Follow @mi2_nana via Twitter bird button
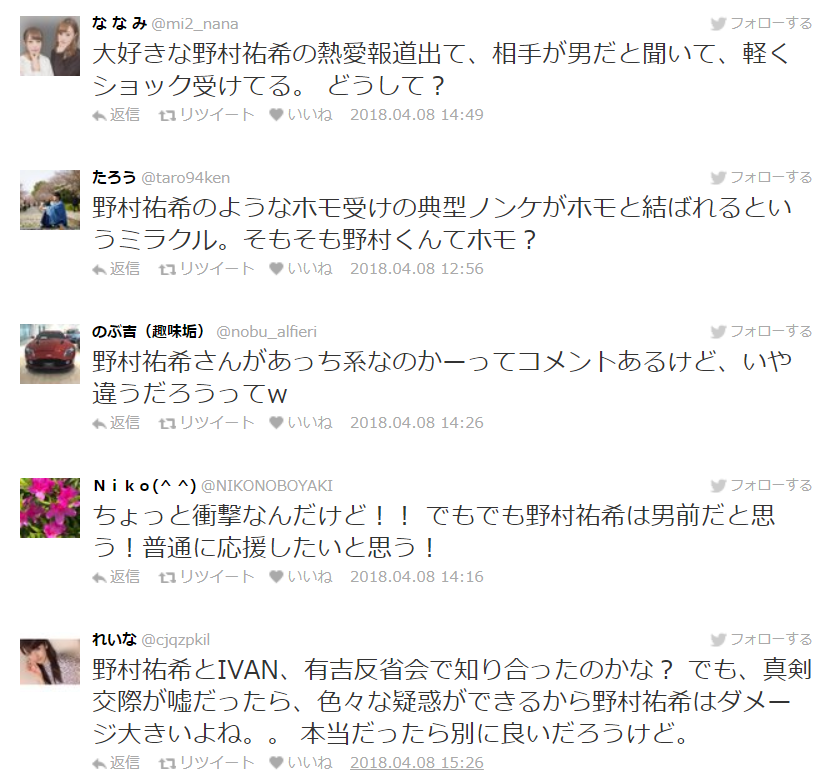The width and height of the screenshot is (832, 780). click(761, 24)
